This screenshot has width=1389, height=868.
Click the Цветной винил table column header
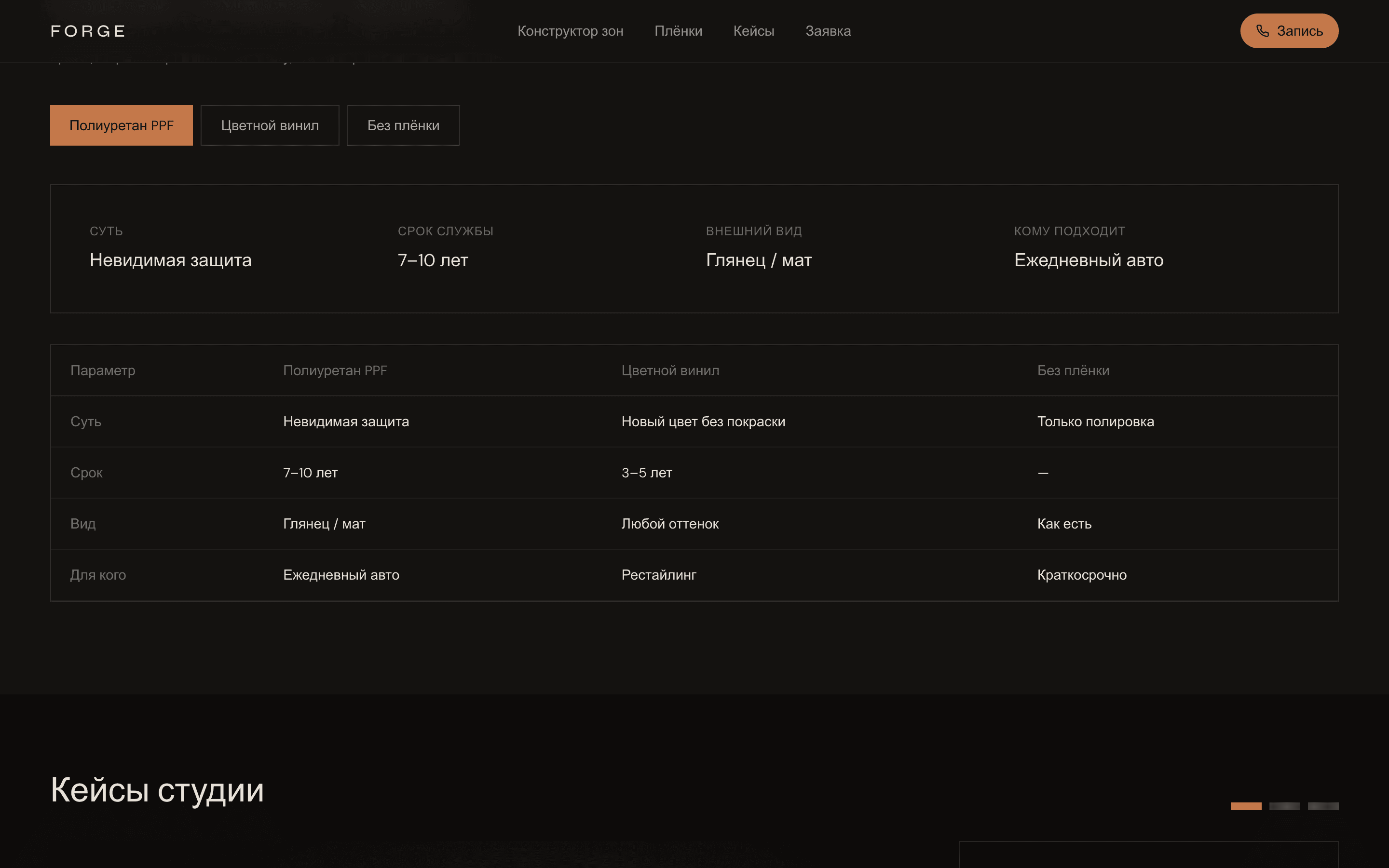(670, 370)
